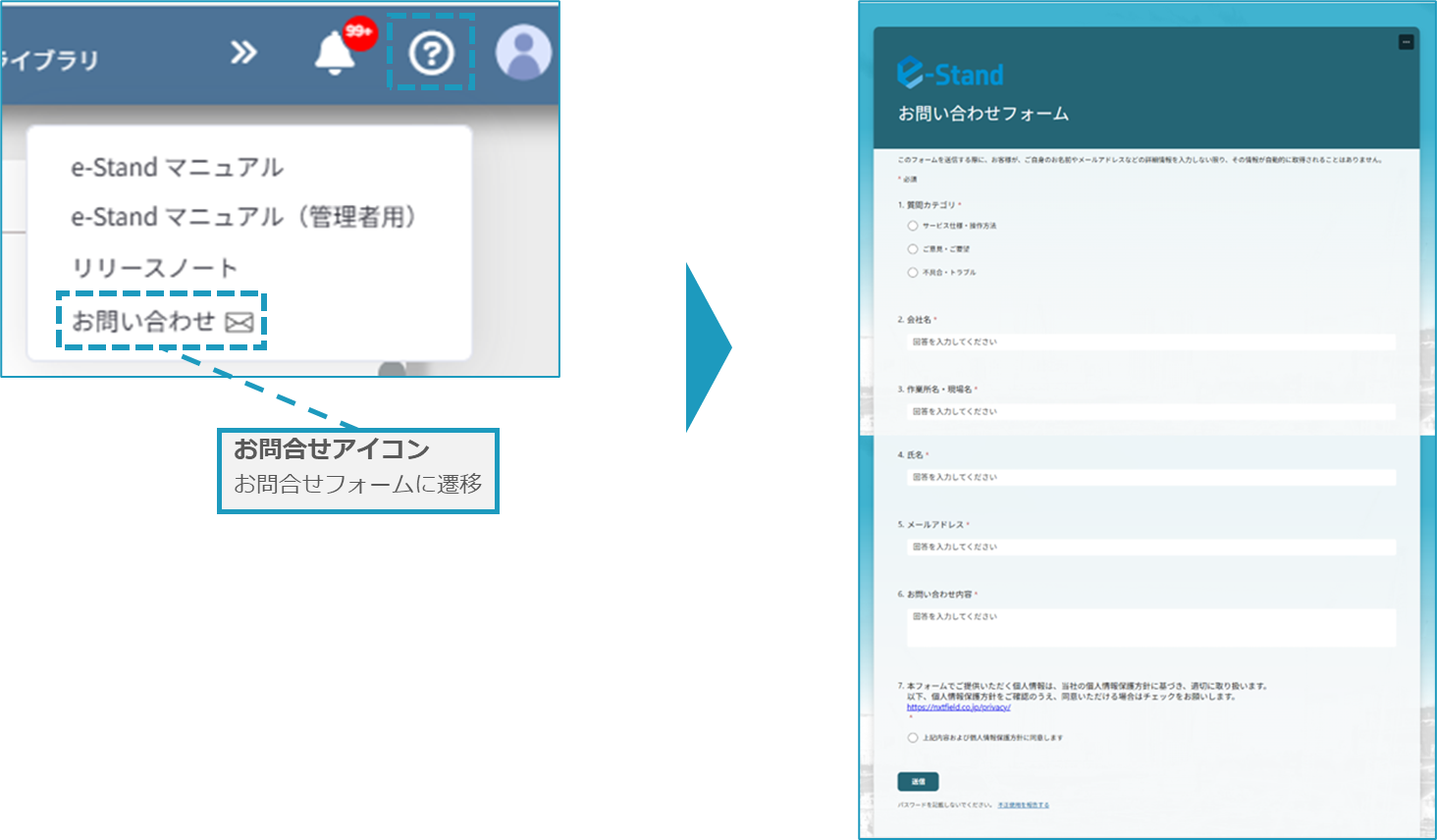Screen dimensions: 1437x840
Task: Click the 不正使用を報告する link
Action: [1023, 806]
